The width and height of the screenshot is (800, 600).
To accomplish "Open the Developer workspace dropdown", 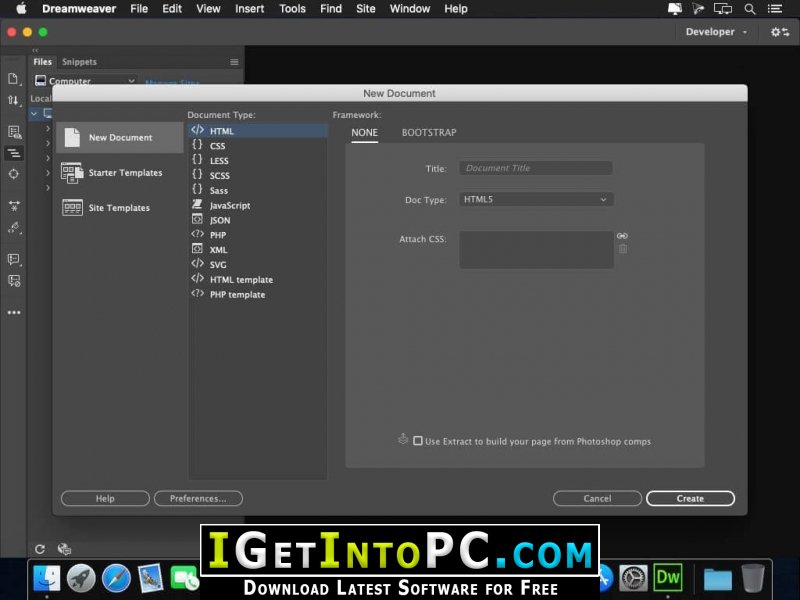I will [x=716, y=32].
